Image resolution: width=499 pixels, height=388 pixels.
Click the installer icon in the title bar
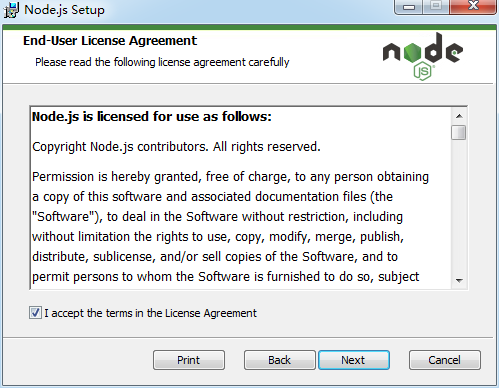pyautogui.click(x=11, y=10)
